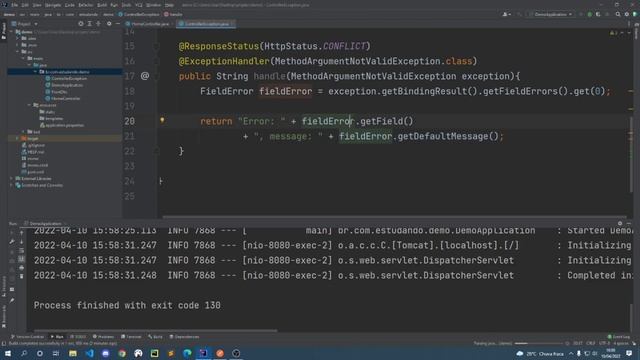Viewport: 640px width, 360px height.
Task: Open the Run tool window button
Action: tap(57, 337)
